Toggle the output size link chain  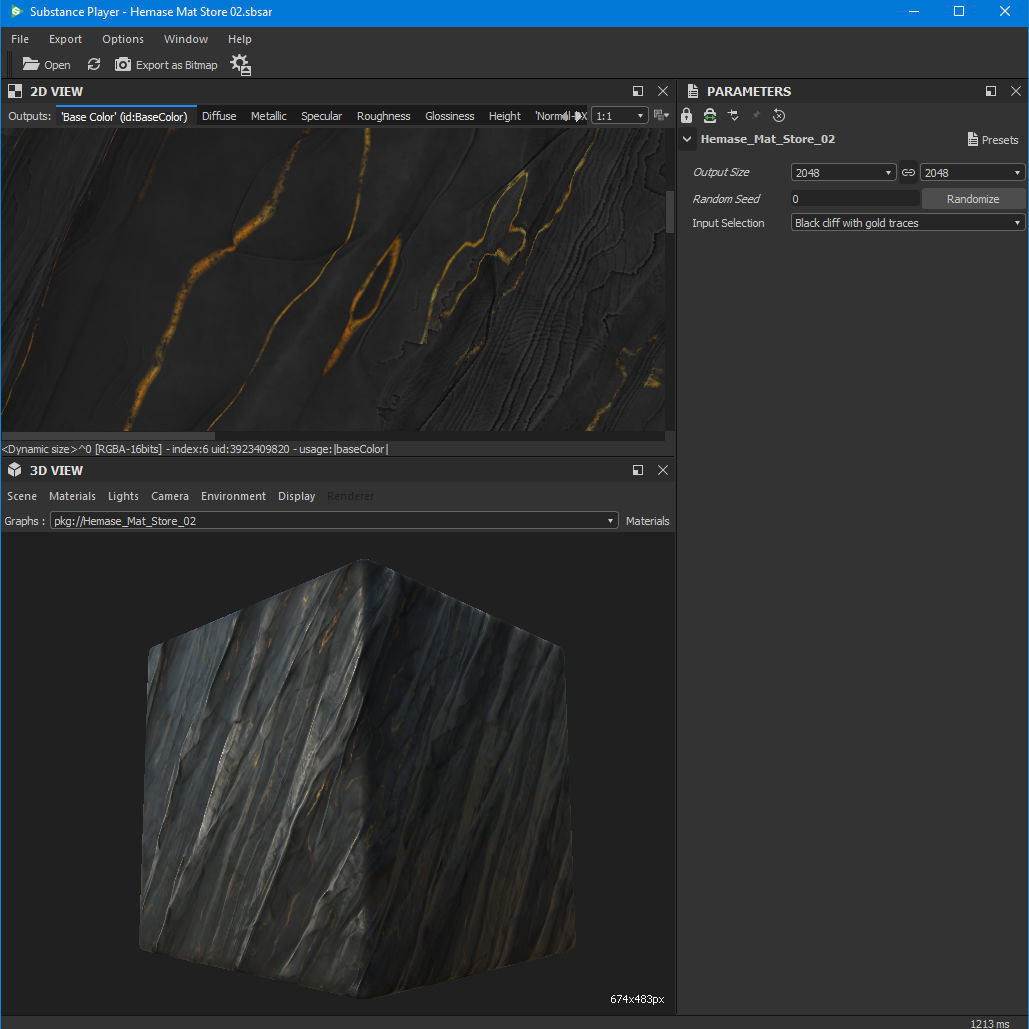(x=908, y=172)
